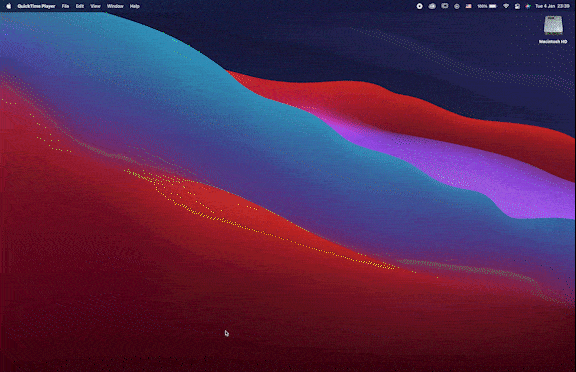Screen dimensions: 576x372
Task: Stop the screen recording from menu bar
Action: pyautogui.click(x=419, y=6)
